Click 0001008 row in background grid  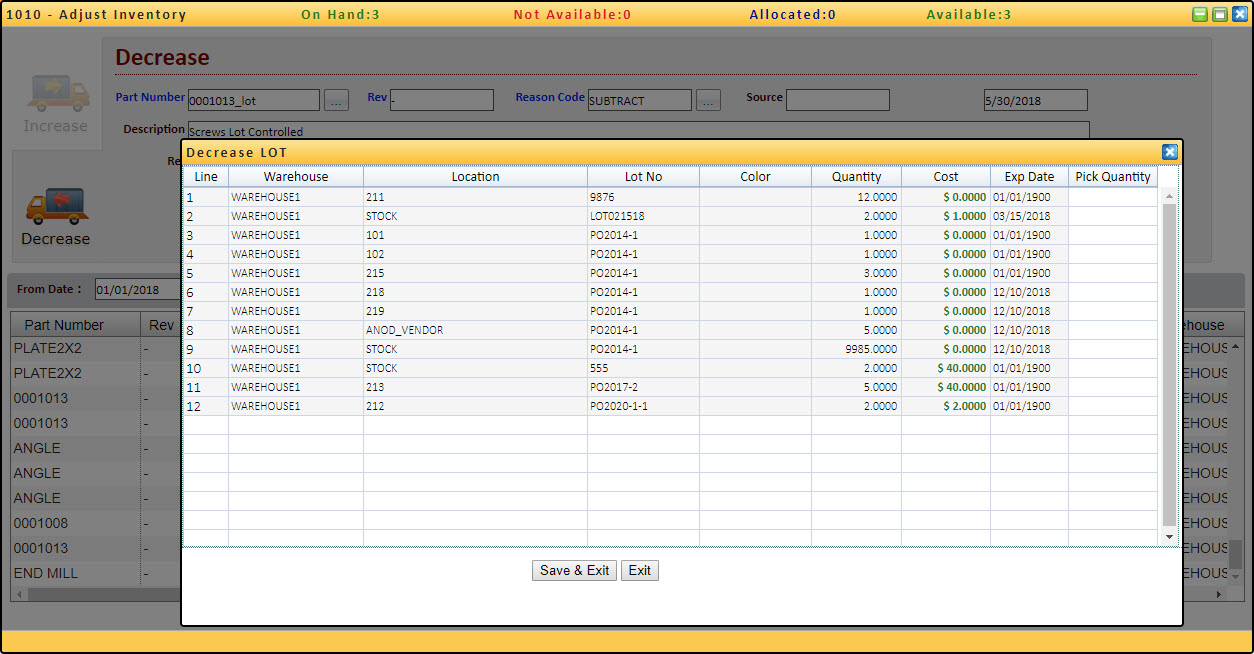(75, 523)
